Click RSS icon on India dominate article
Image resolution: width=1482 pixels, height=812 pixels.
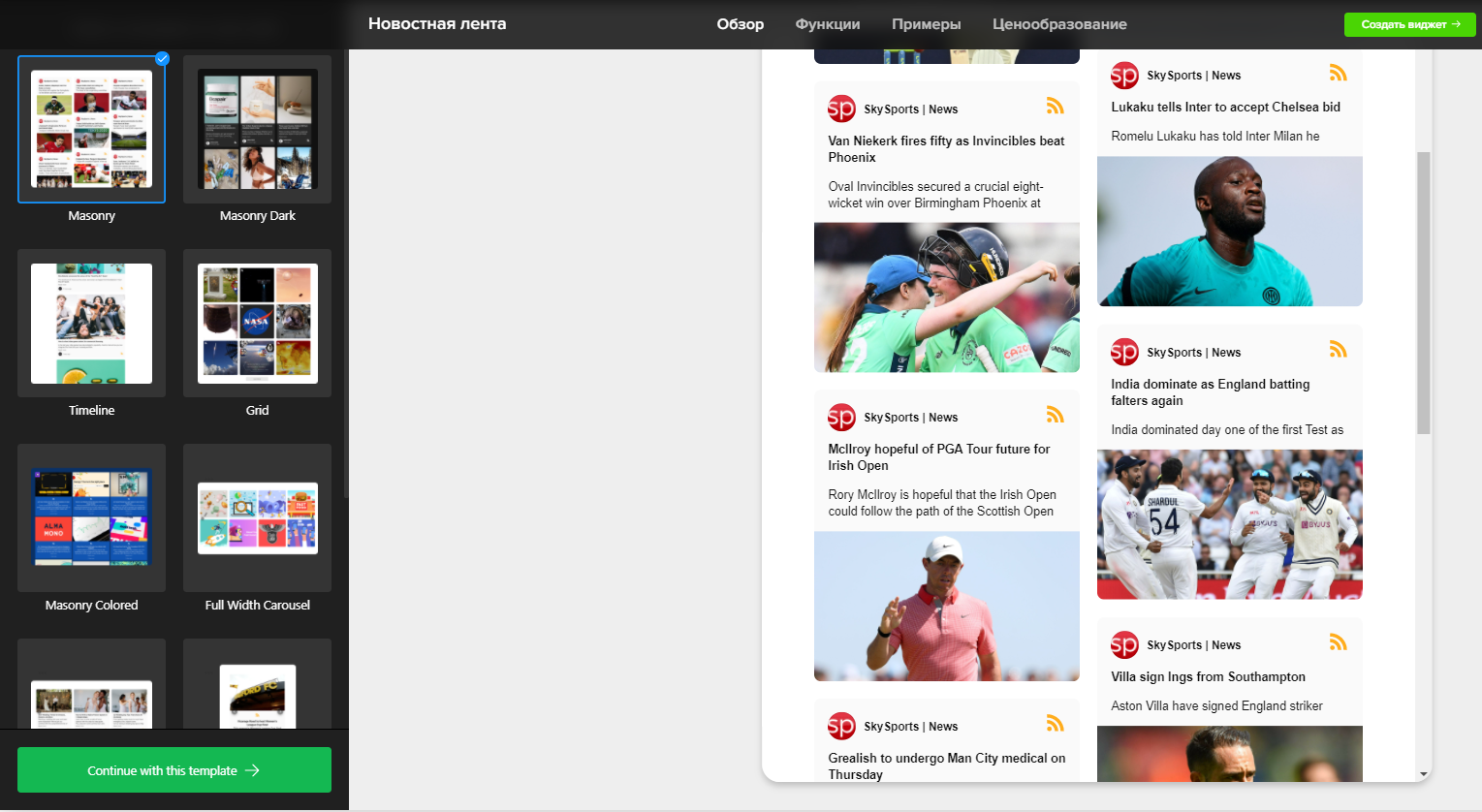pyautogui.click(x=1338, y=350)
